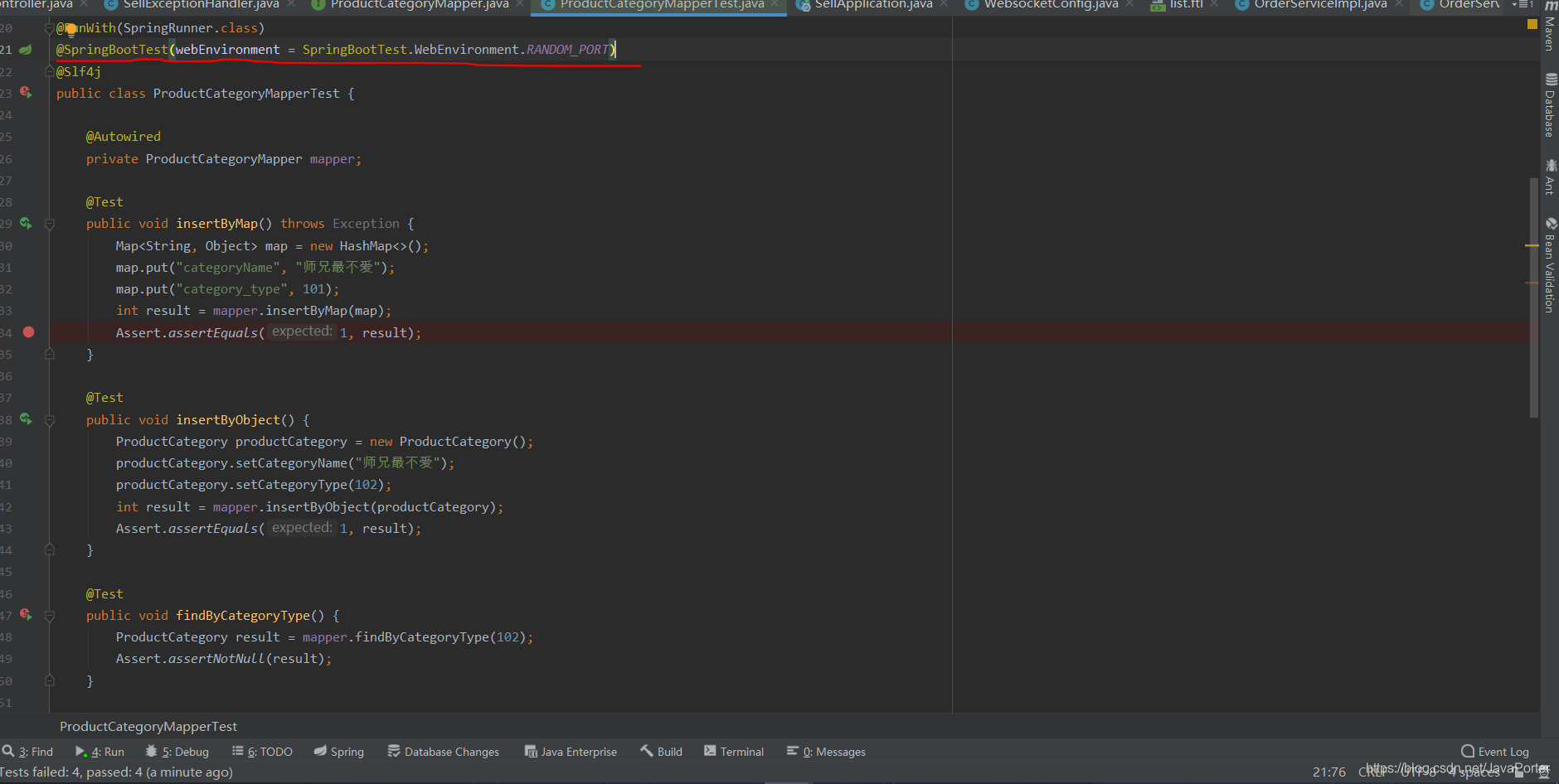Open the Maven tool window
Image resolution: width=1559 pixels, height=784 pixels.
pos(1549,27)
